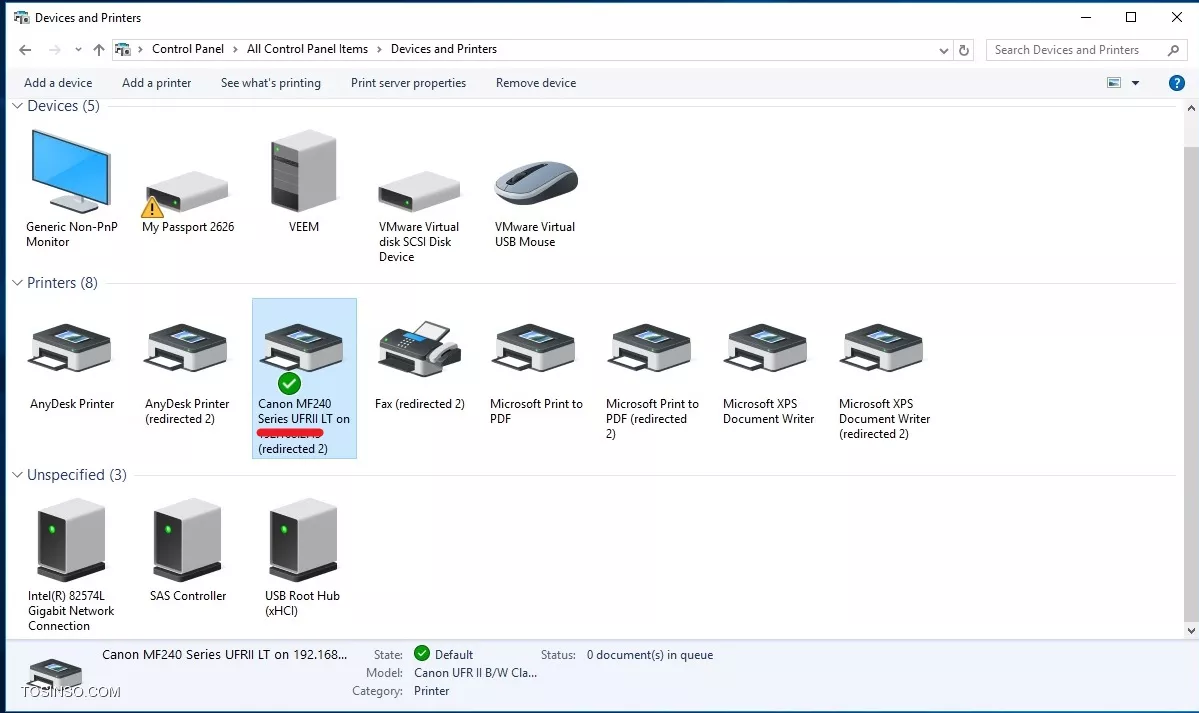Expand the All Control Panel Items breadcrumb arrow

tap(379, 50)
